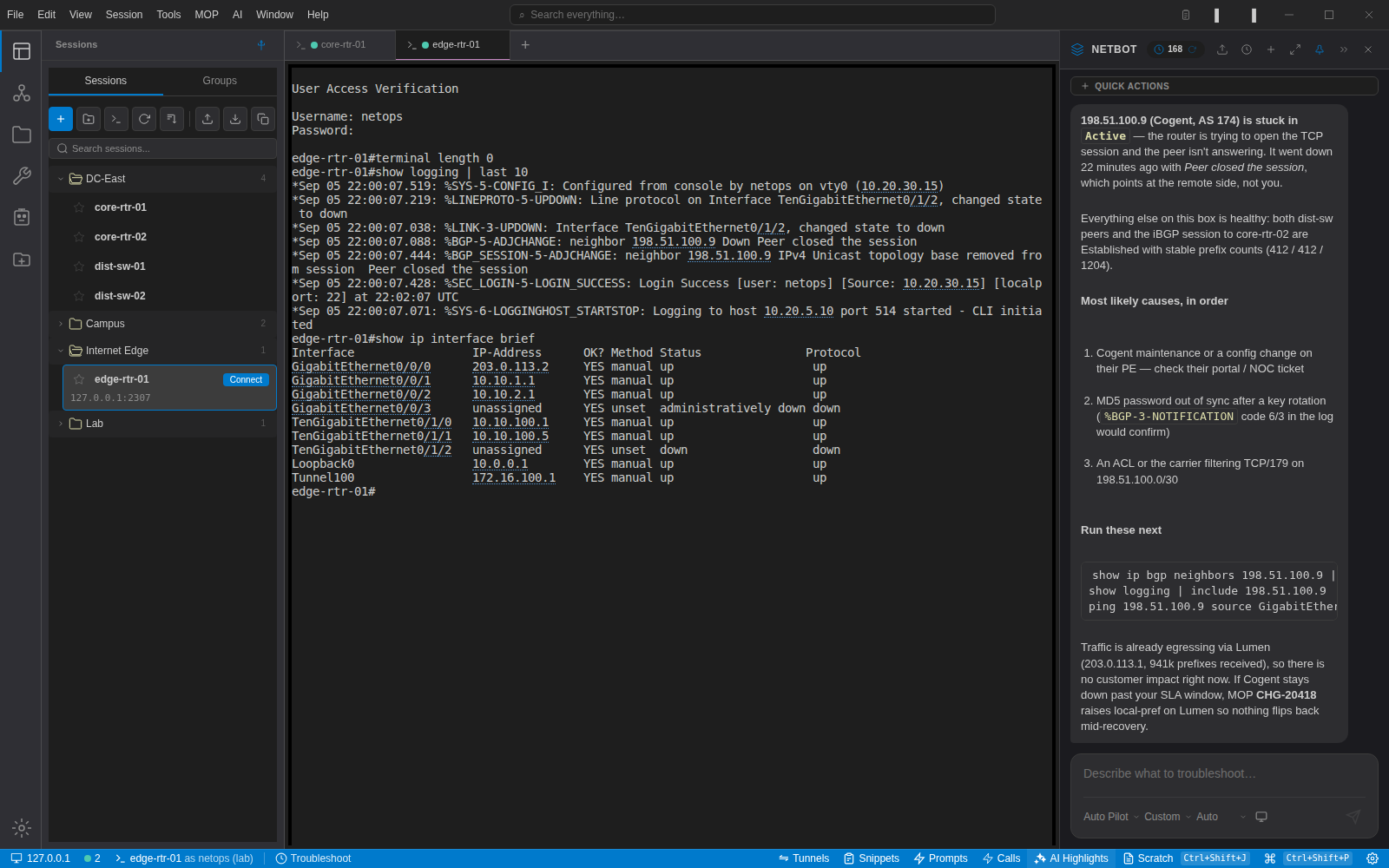Click the clipboard icon left of the title bar layout icons
The height and width of the screenshot is (868, 1389).
point(1186,15)
